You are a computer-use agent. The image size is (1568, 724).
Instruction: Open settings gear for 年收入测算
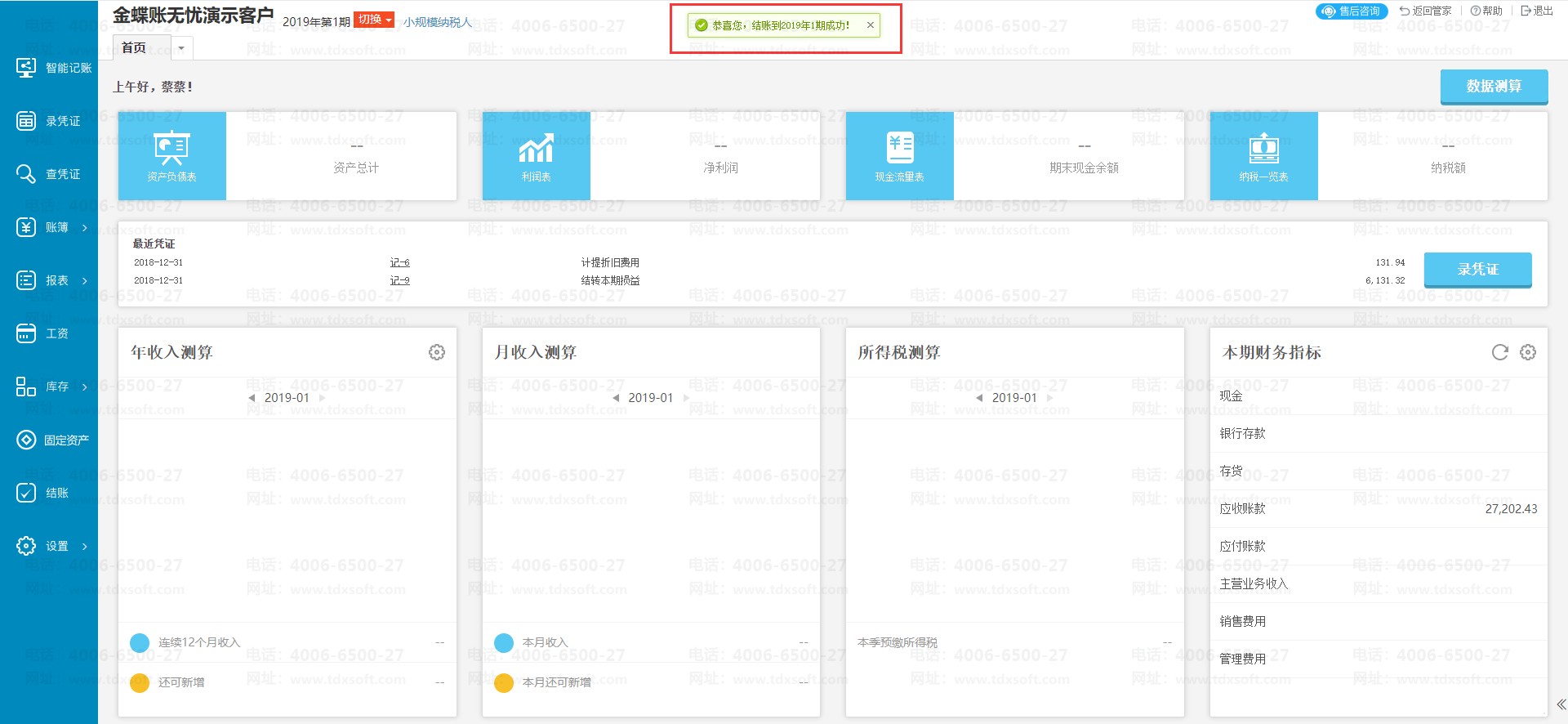tap(437, 352)
